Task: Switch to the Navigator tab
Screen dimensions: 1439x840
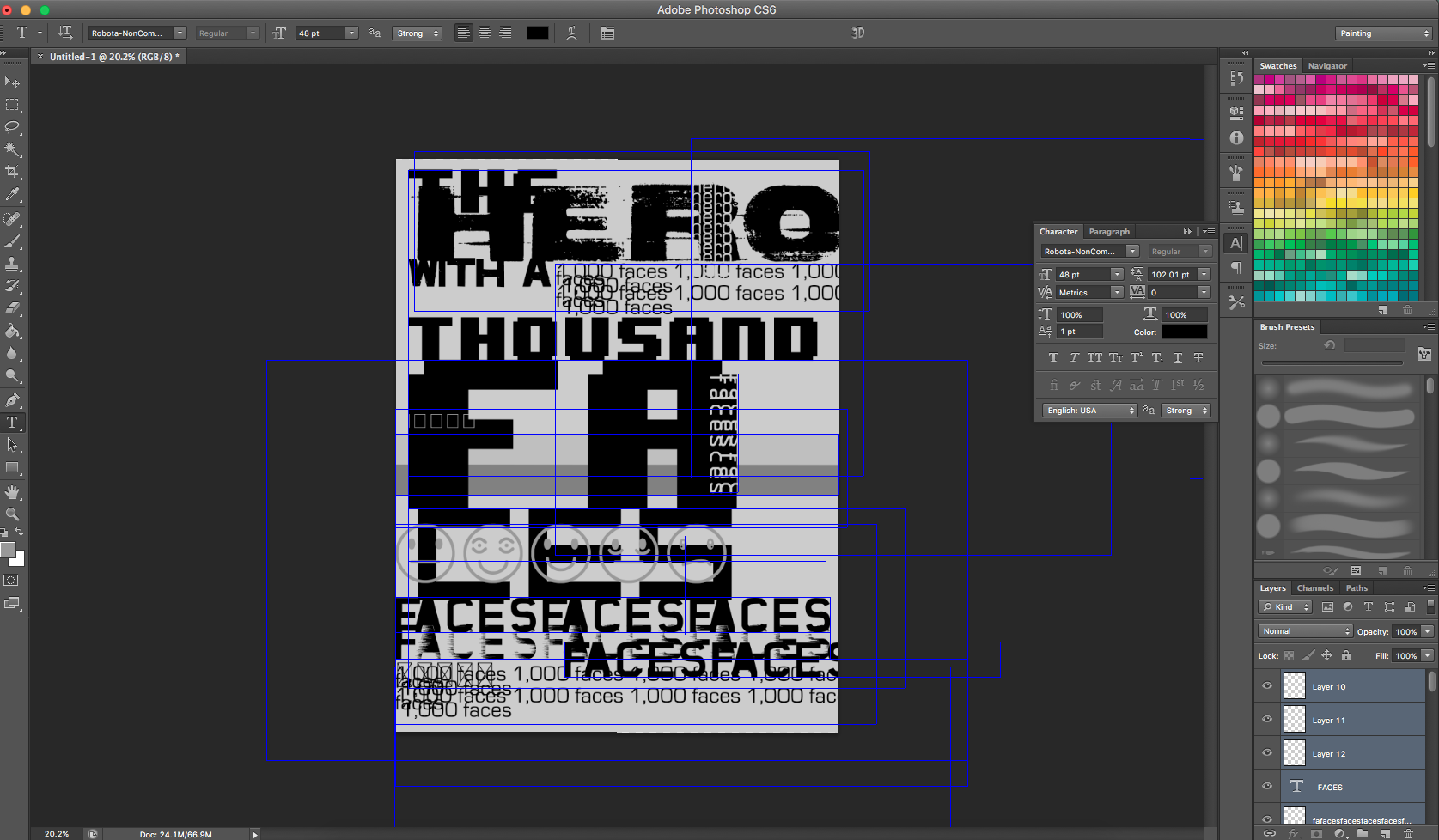Action: [1327, 66]
